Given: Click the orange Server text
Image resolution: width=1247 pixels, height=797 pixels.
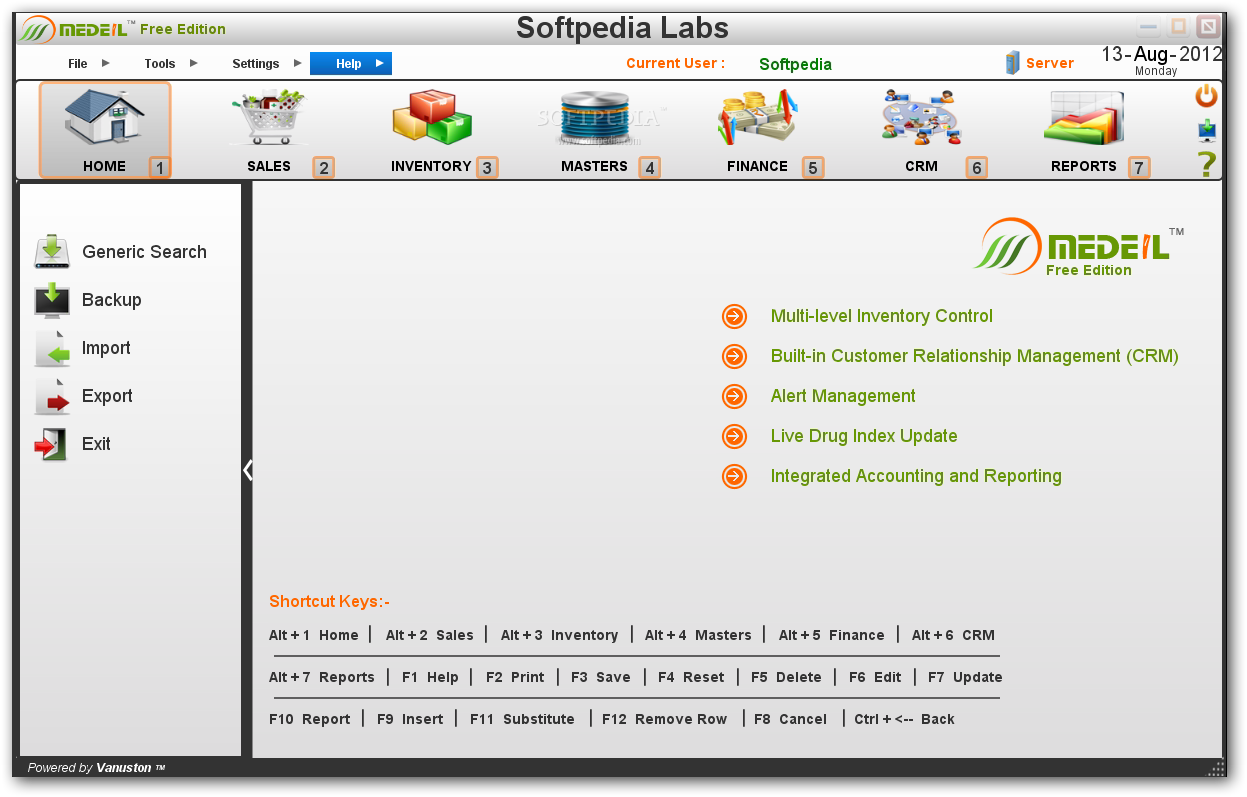Looking at the screenshot, I should [1050, 63].
